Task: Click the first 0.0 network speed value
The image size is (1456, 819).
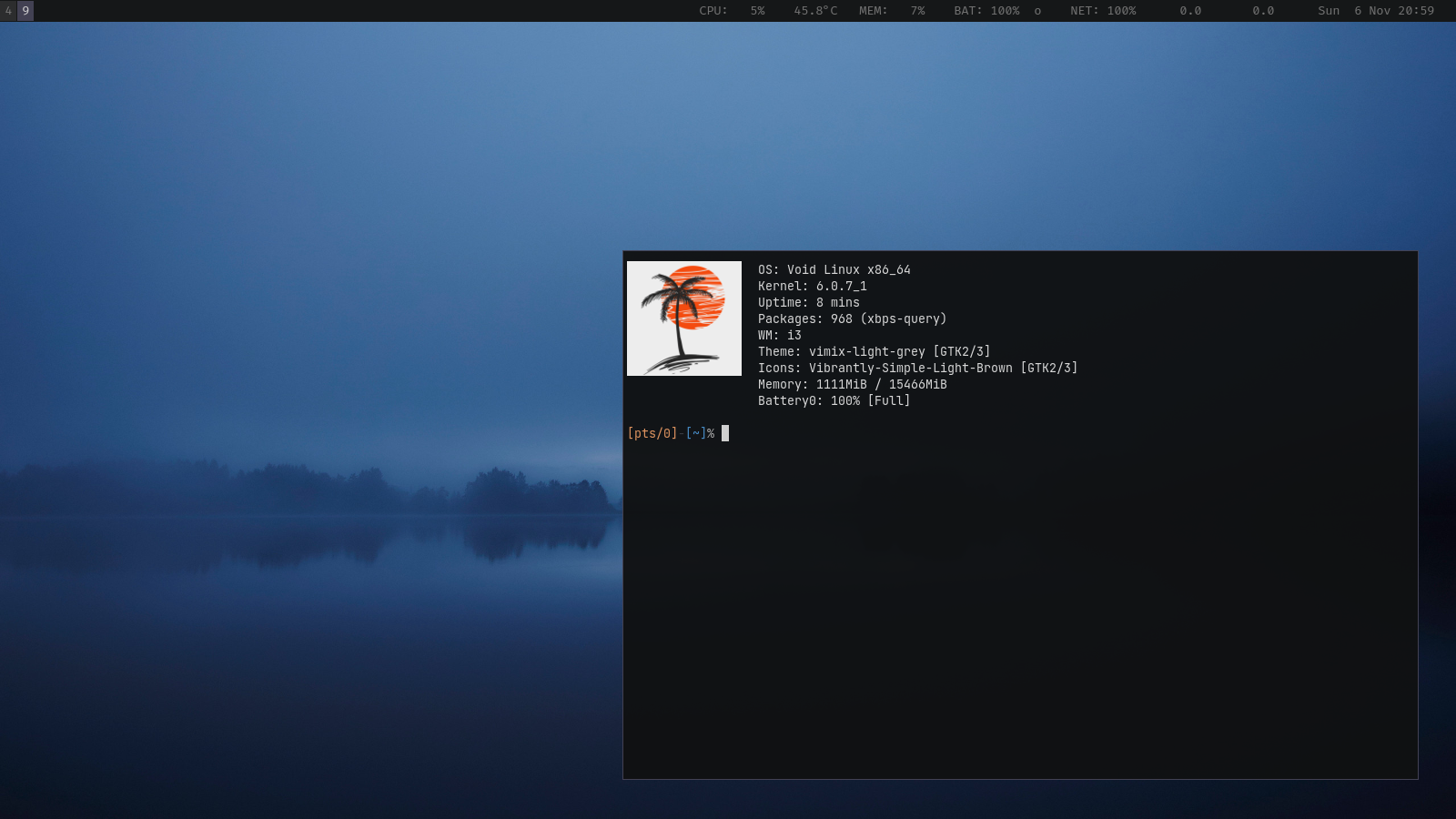Action: pos(1190,11)
